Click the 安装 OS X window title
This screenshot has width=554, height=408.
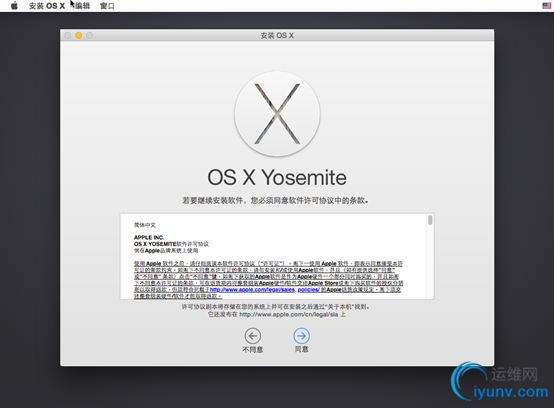pyautogui.click(x=277, y=35)
